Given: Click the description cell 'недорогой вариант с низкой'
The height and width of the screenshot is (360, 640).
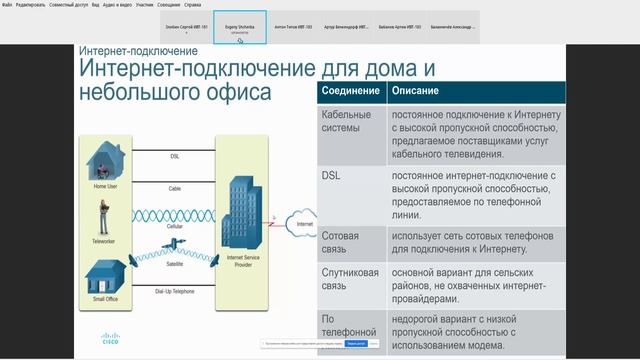Looking at the screenshot, I should [476, 332].
